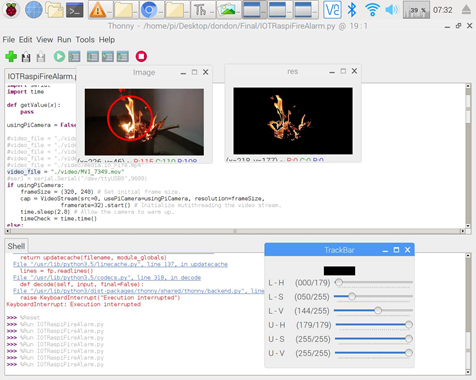Viewport: 476px width, 380px height.
Task: Click the Step into toolbar icon
Action: click(x=108, y=56)
